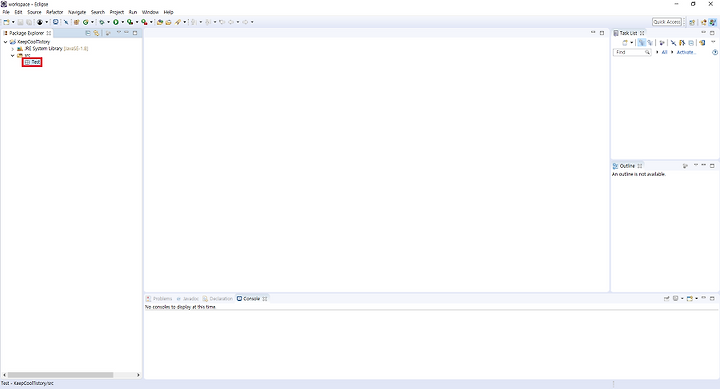Select the KeepCoolTistory project row

tap(30, 42)
